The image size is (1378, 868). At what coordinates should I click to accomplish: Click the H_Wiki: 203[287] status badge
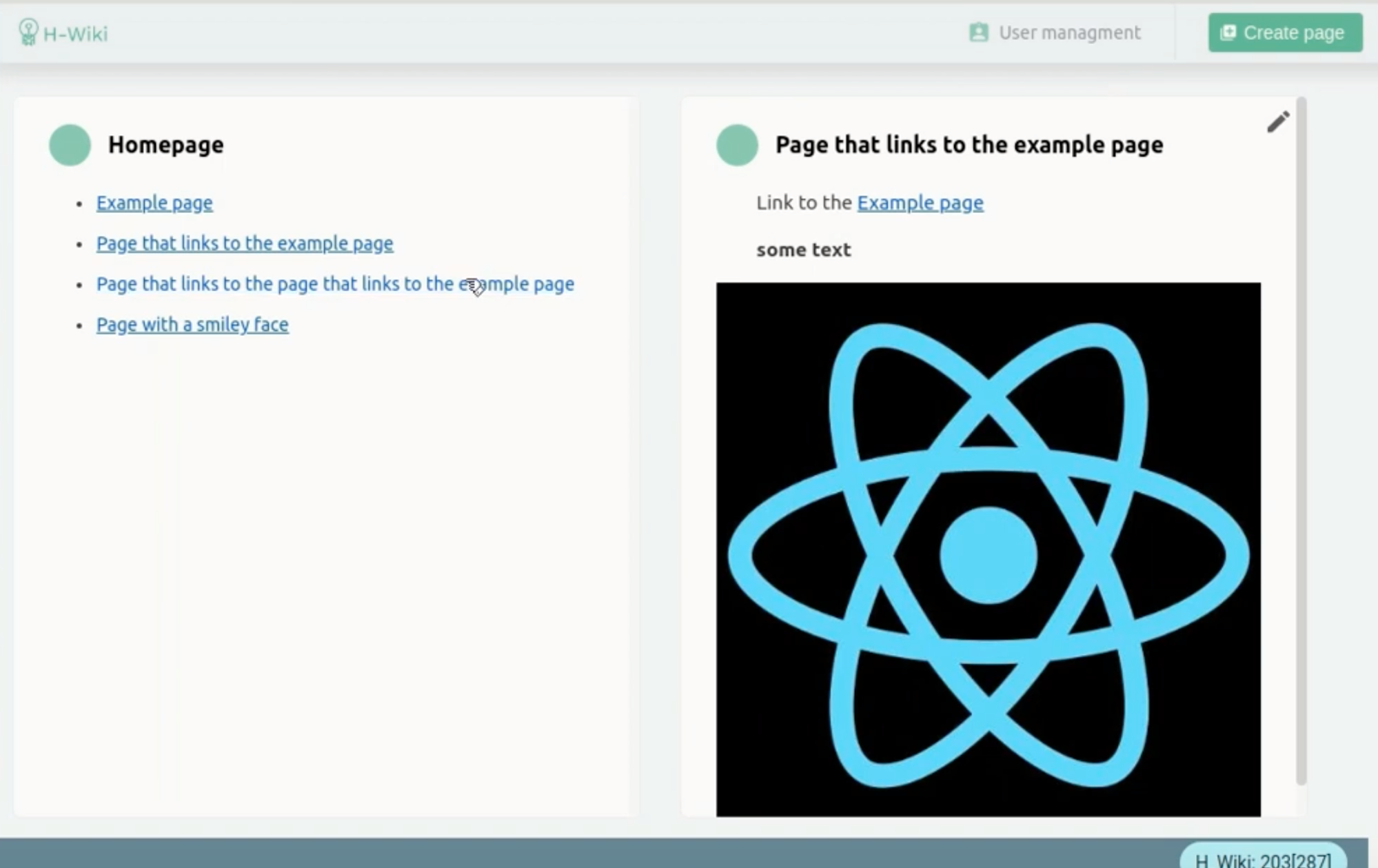pos(1262,858)
